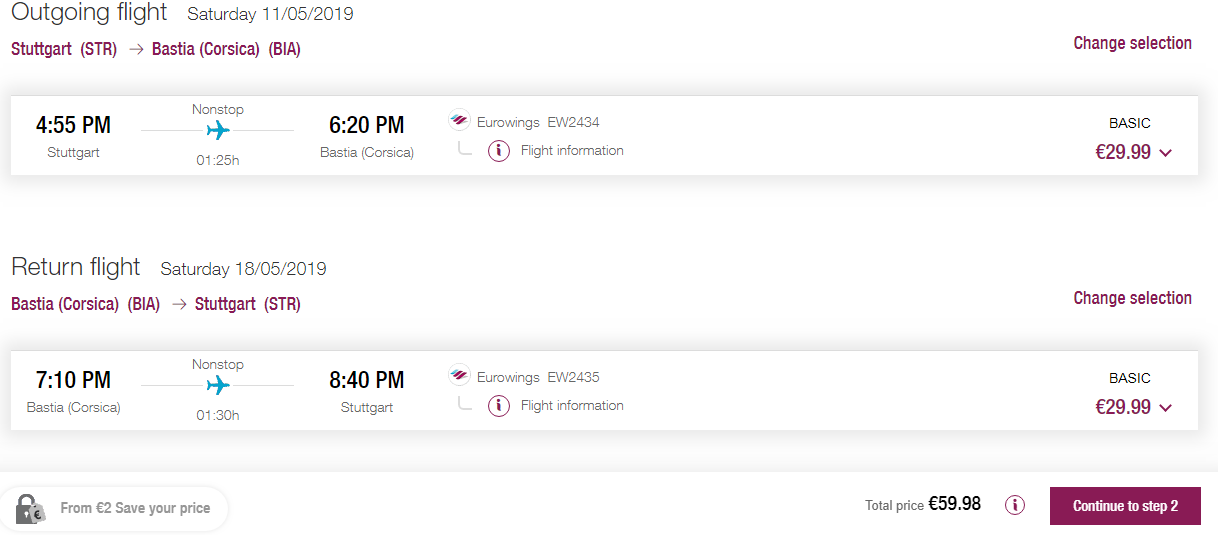The width and height of the screenshot is (1218, 535).
Task: Click the outgoing flight airplane icon
Action: click(218, 130)
